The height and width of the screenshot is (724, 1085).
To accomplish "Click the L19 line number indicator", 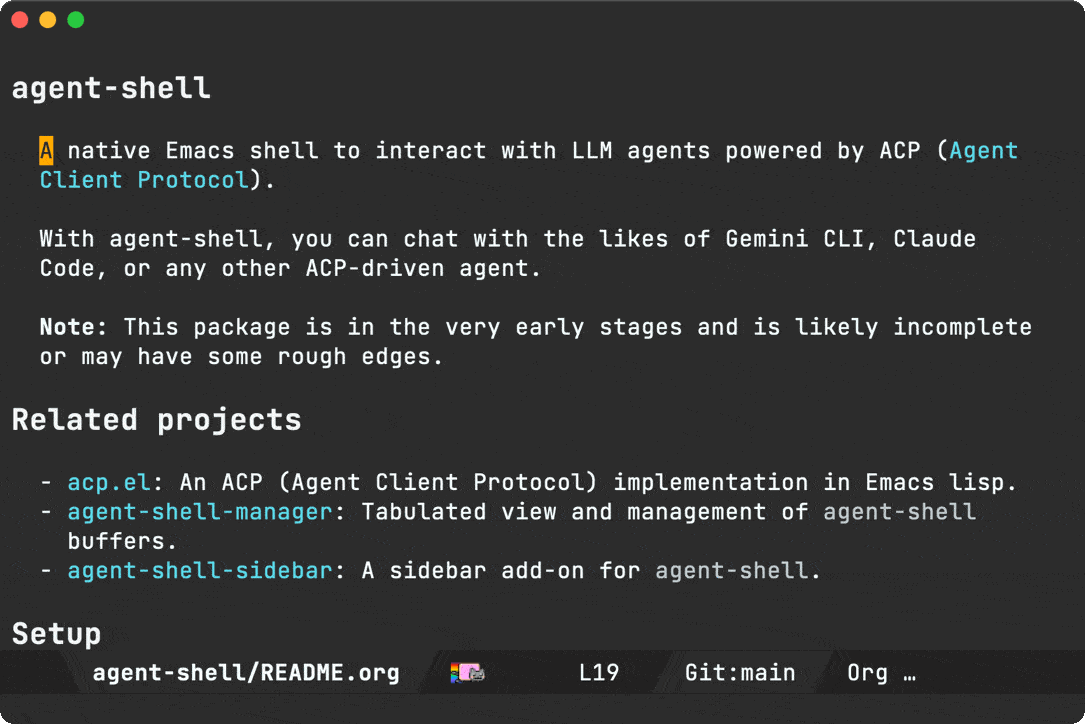I will 599,673.
